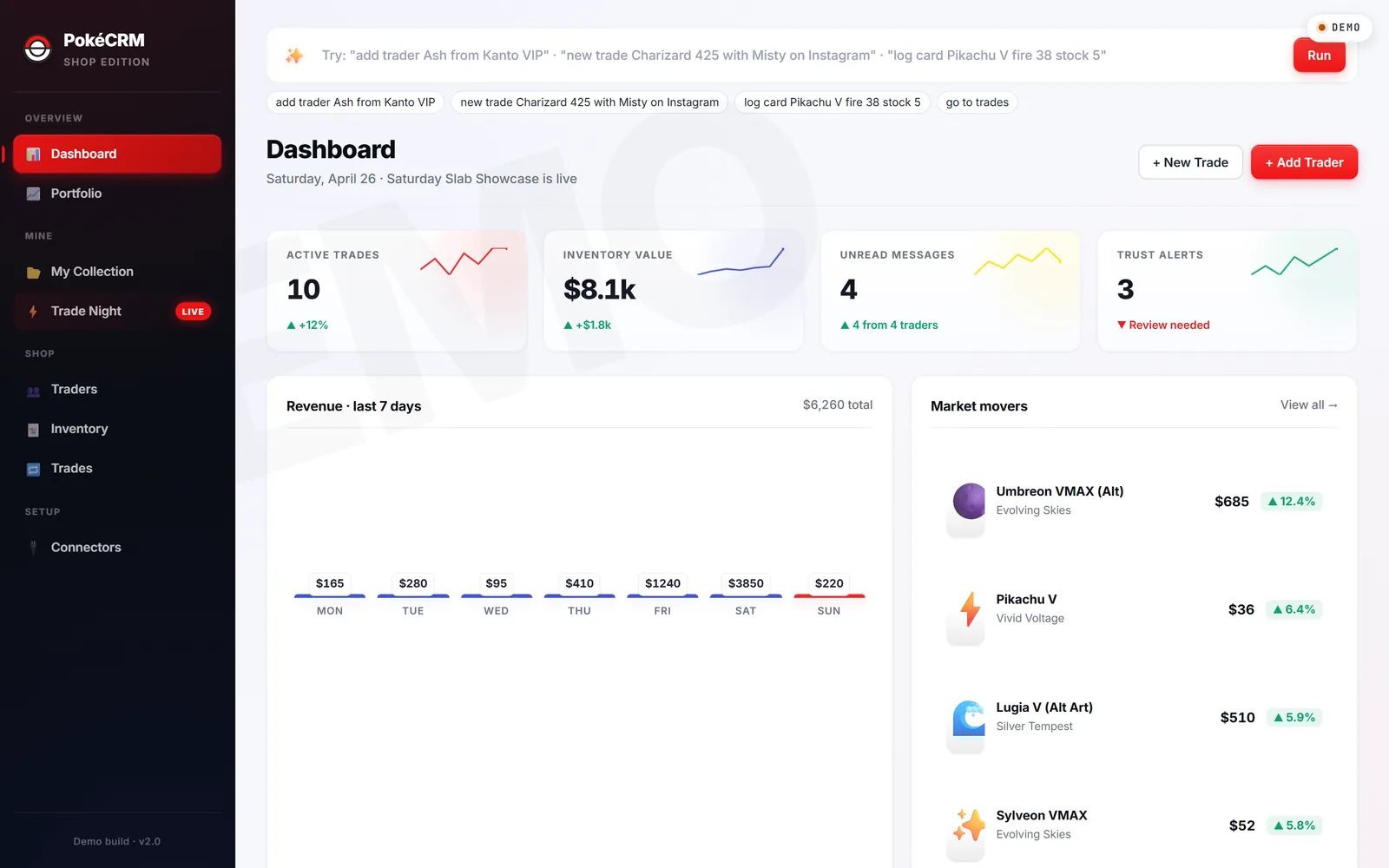
Task: Open the Trades section
Action: coord(117,469)
